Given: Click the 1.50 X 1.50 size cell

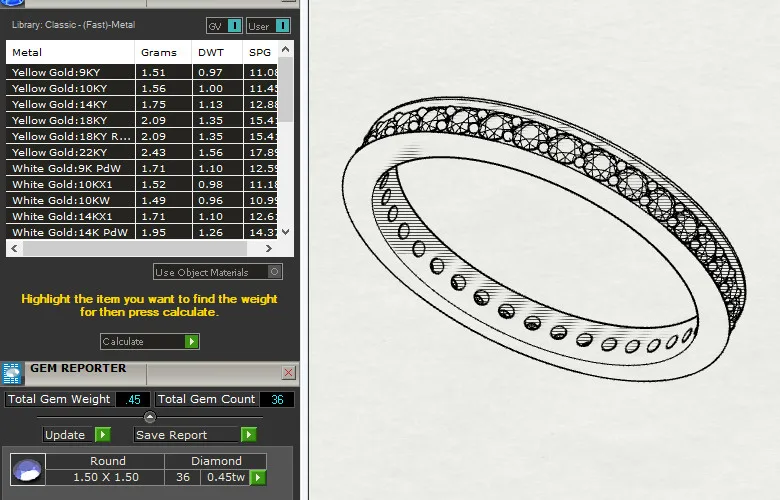Looking at the screenshot, I should 105,477.
